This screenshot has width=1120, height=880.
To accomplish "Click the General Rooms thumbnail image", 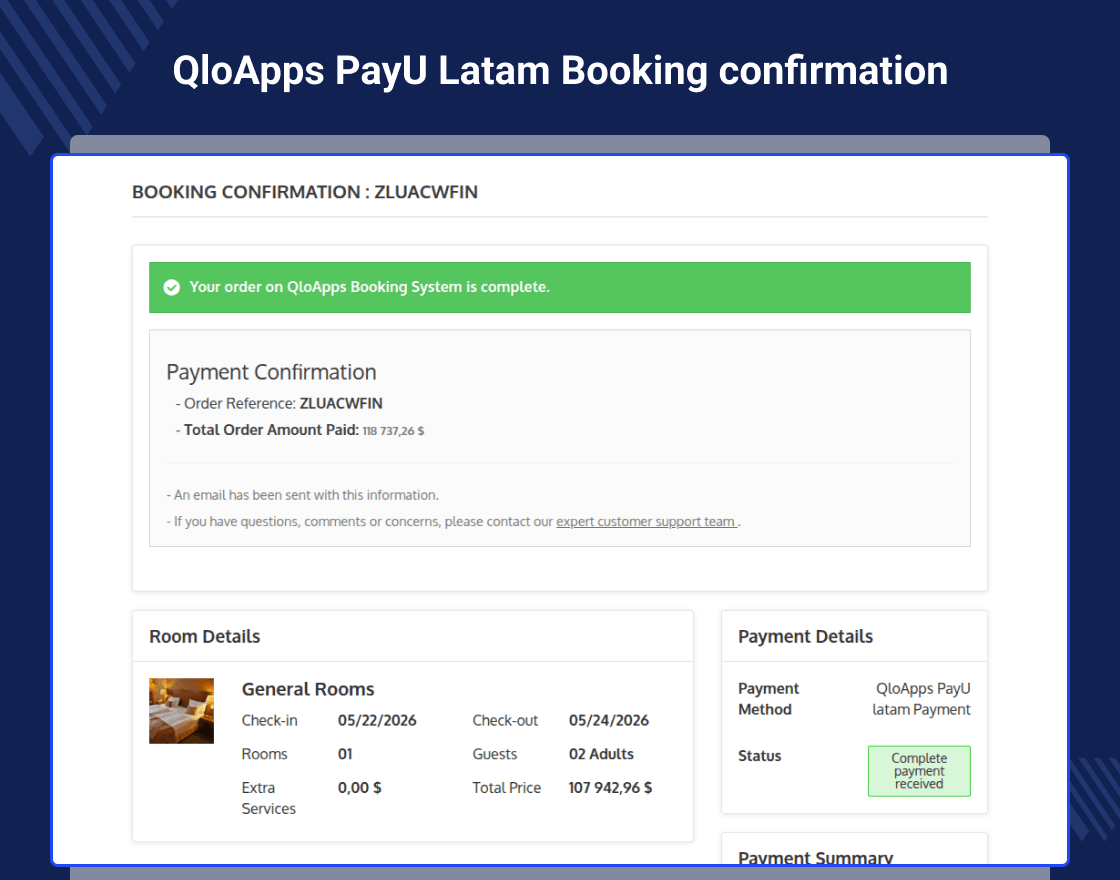I will point(181,711).
